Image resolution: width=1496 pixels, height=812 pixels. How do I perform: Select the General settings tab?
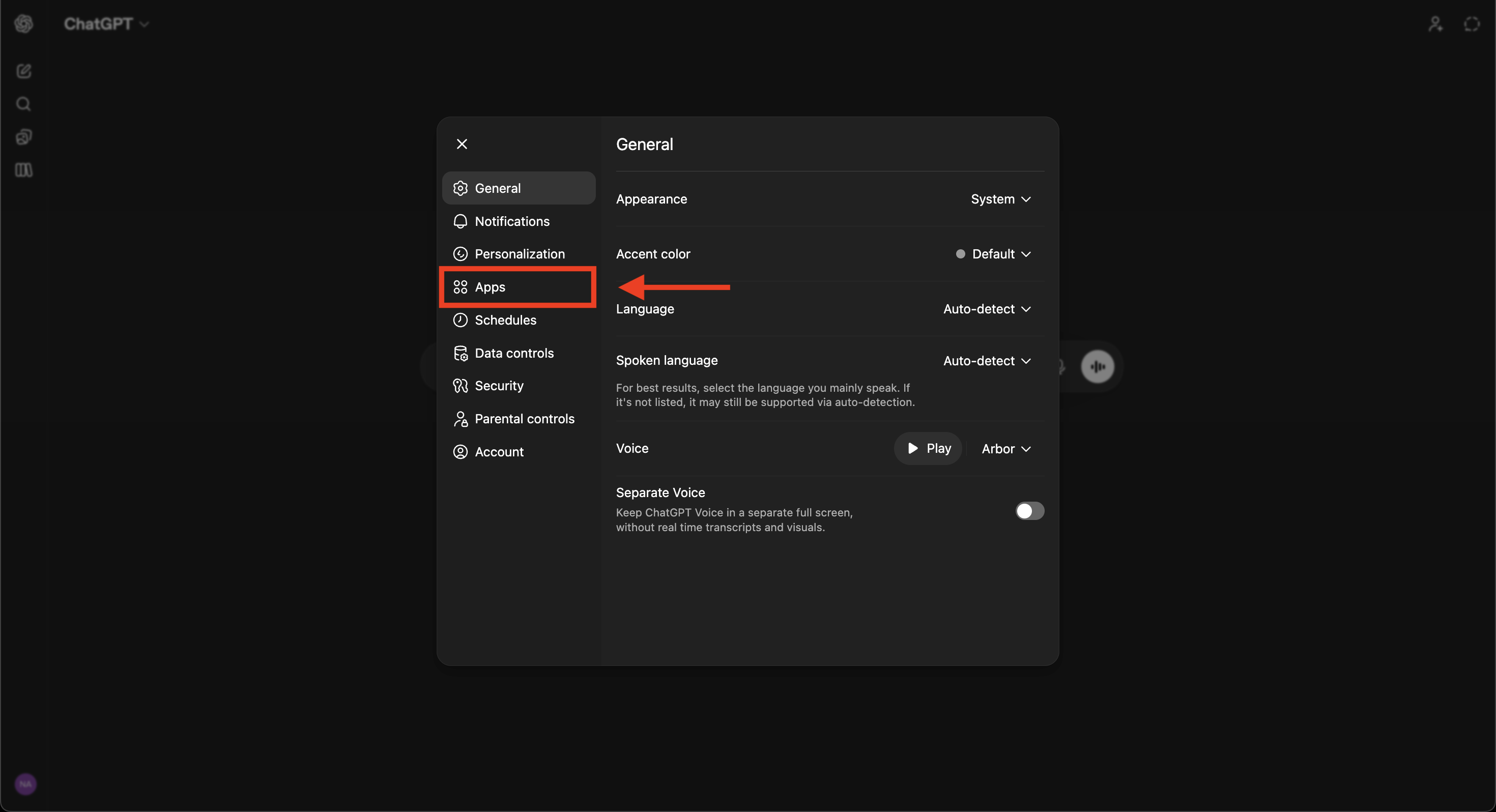point(519,188)
